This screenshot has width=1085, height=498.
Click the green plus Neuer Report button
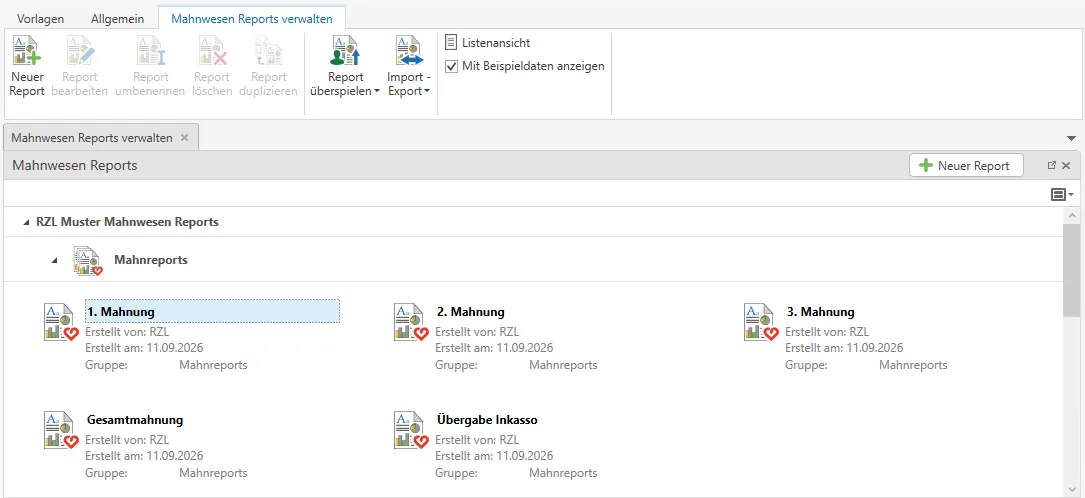(x=966, y=166)
